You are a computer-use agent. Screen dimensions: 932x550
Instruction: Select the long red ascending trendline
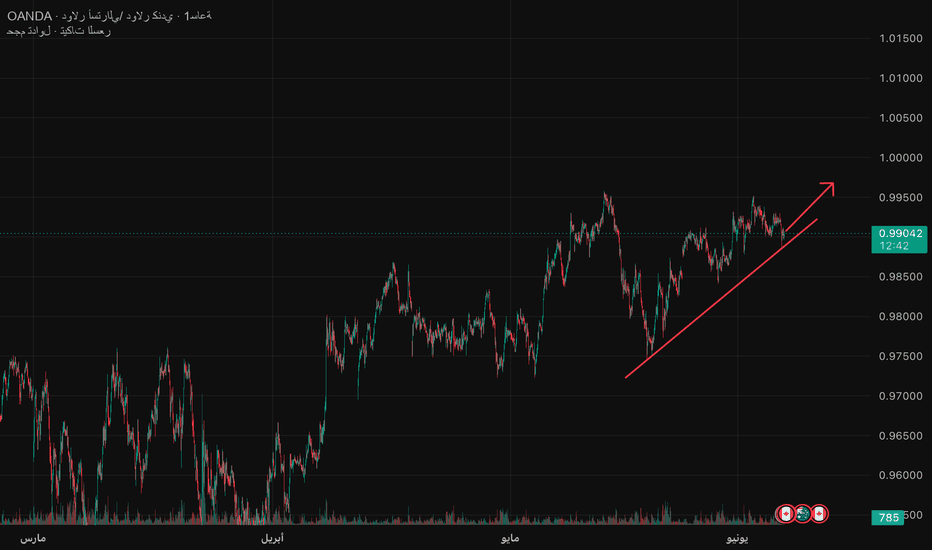[721, 298]
